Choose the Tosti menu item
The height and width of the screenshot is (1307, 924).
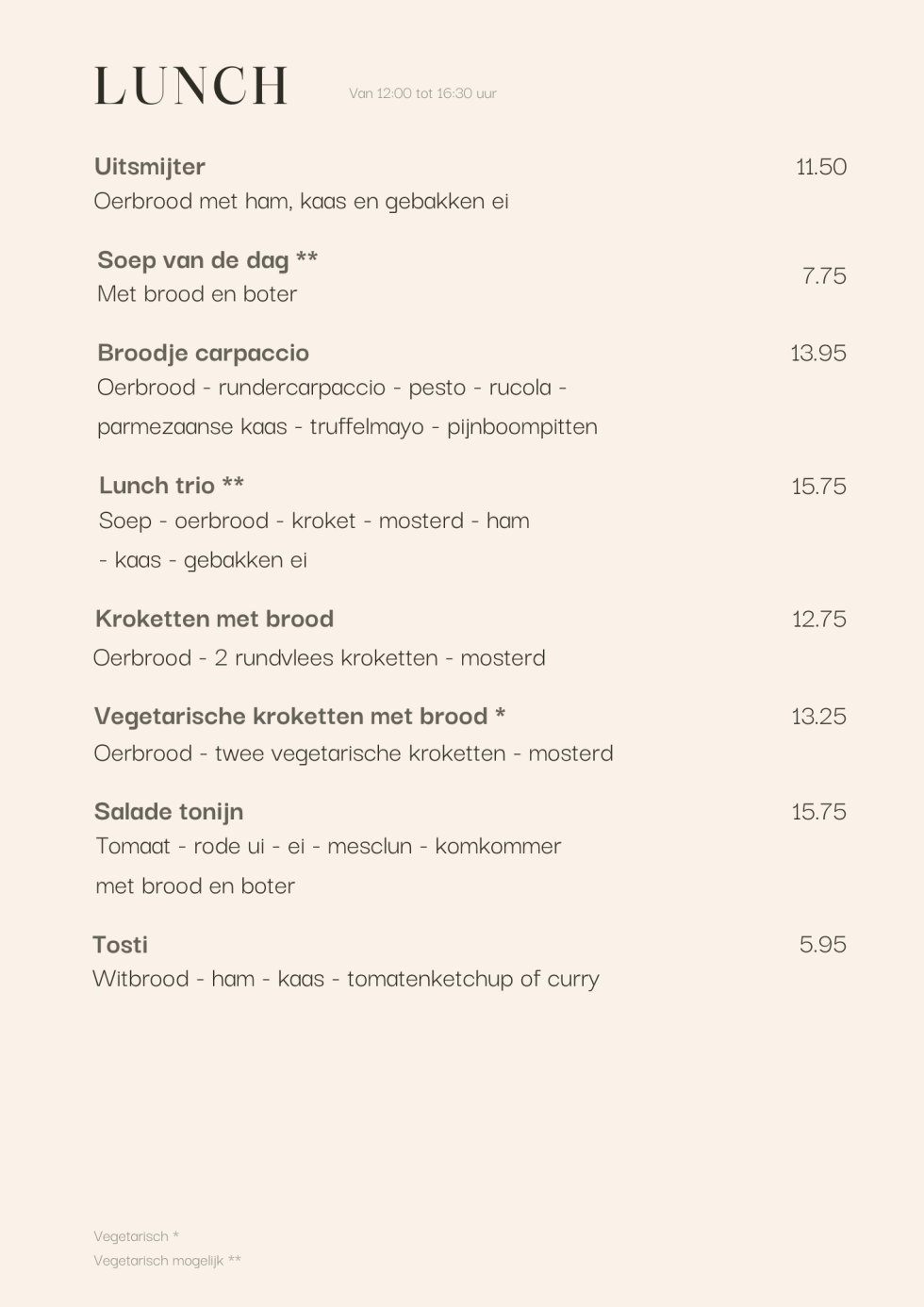point(121,945)
